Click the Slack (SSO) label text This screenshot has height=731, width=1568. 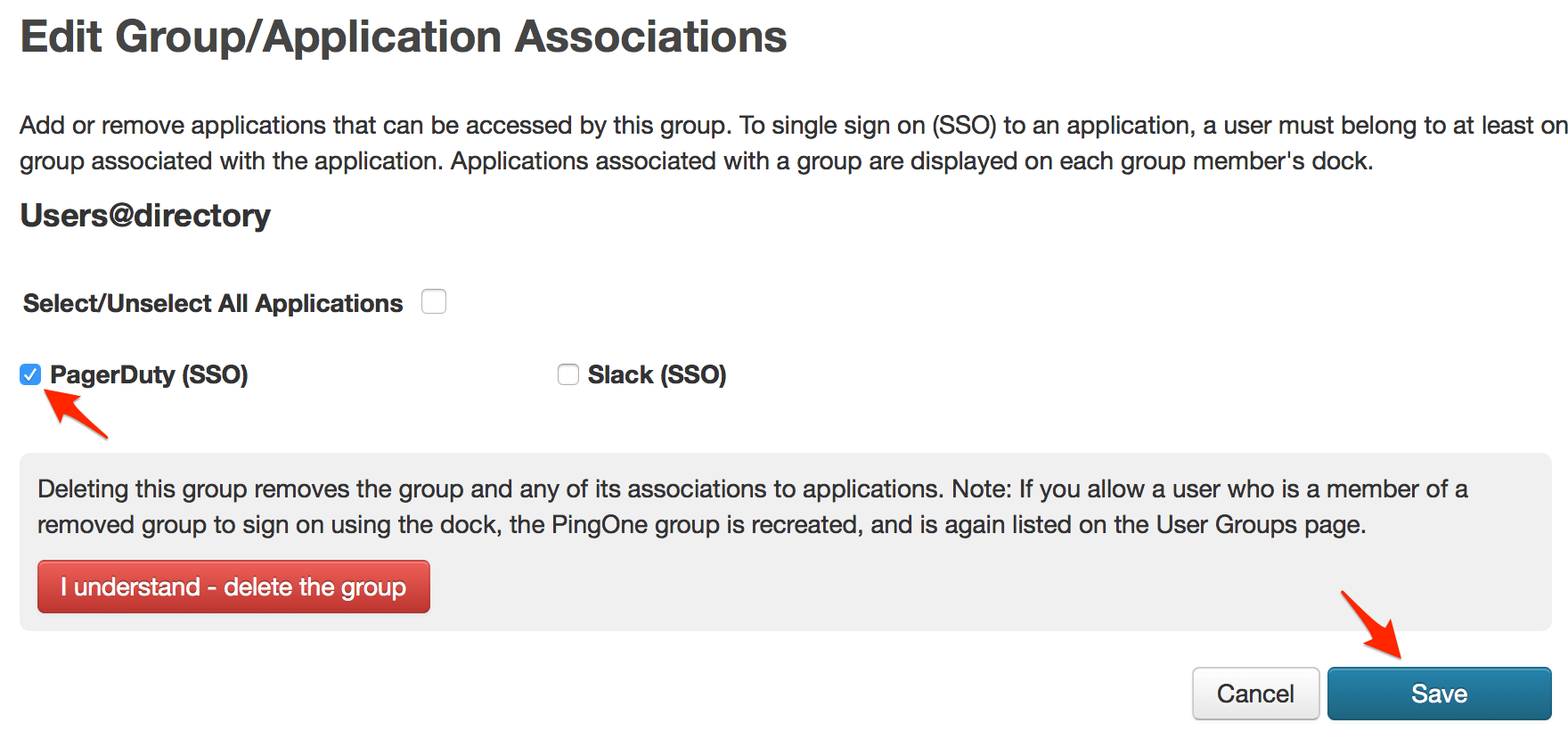(x=657, y=374)
